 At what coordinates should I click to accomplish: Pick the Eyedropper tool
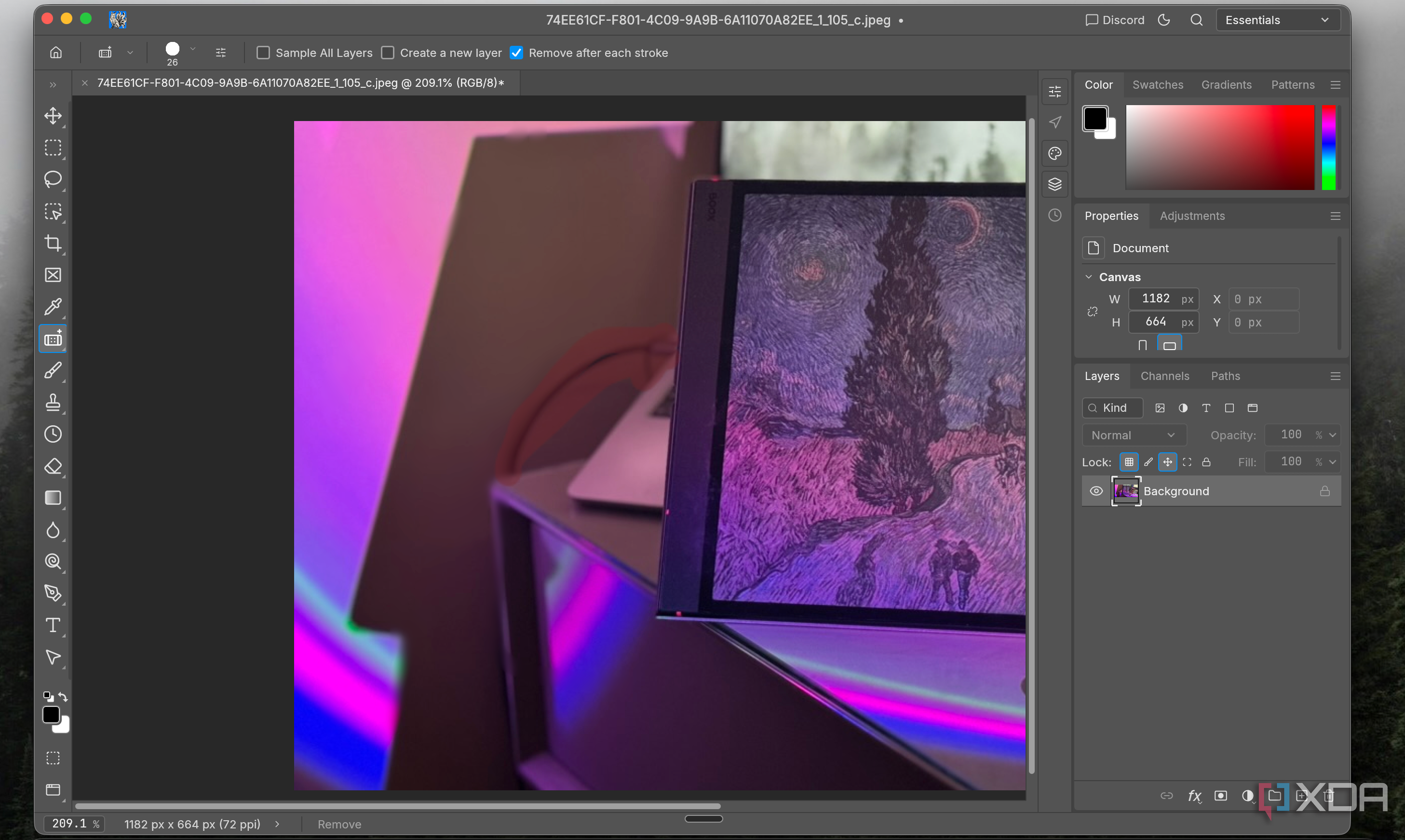[x=53, y=307]
